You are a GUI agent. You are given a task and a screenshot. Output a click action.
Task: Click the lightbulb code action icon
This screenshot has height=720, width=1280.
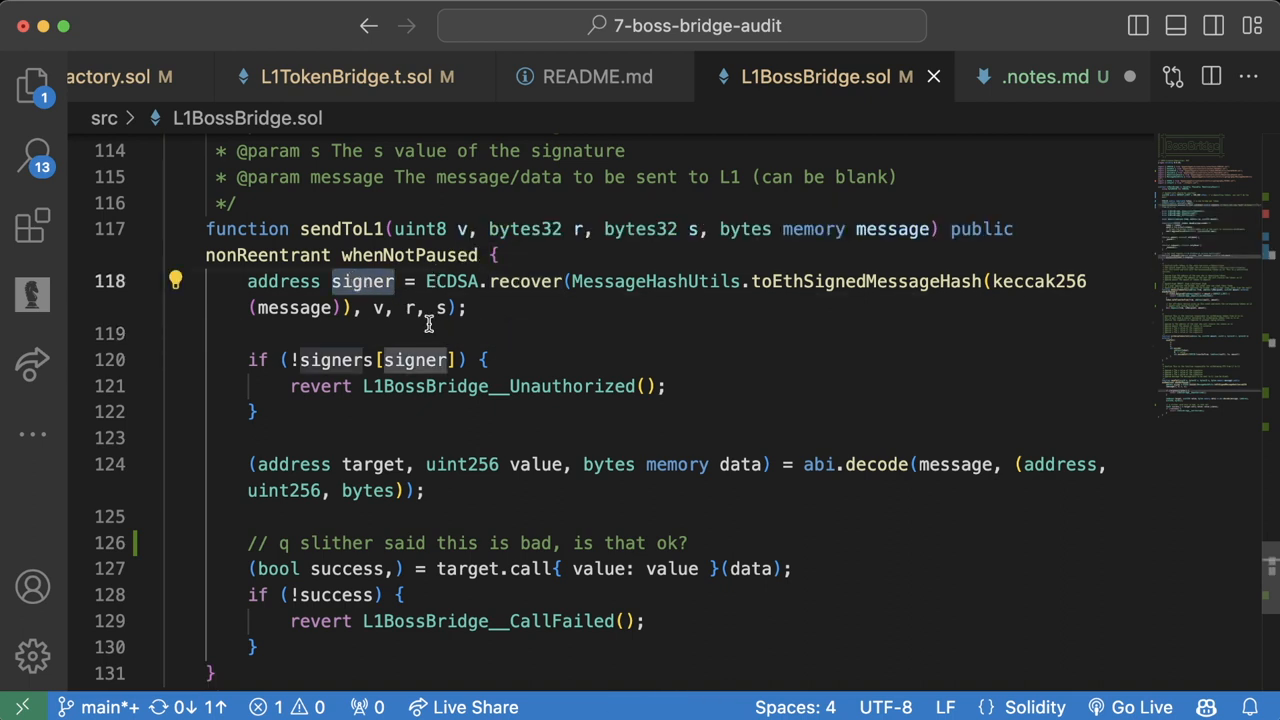tap(175, 281)
